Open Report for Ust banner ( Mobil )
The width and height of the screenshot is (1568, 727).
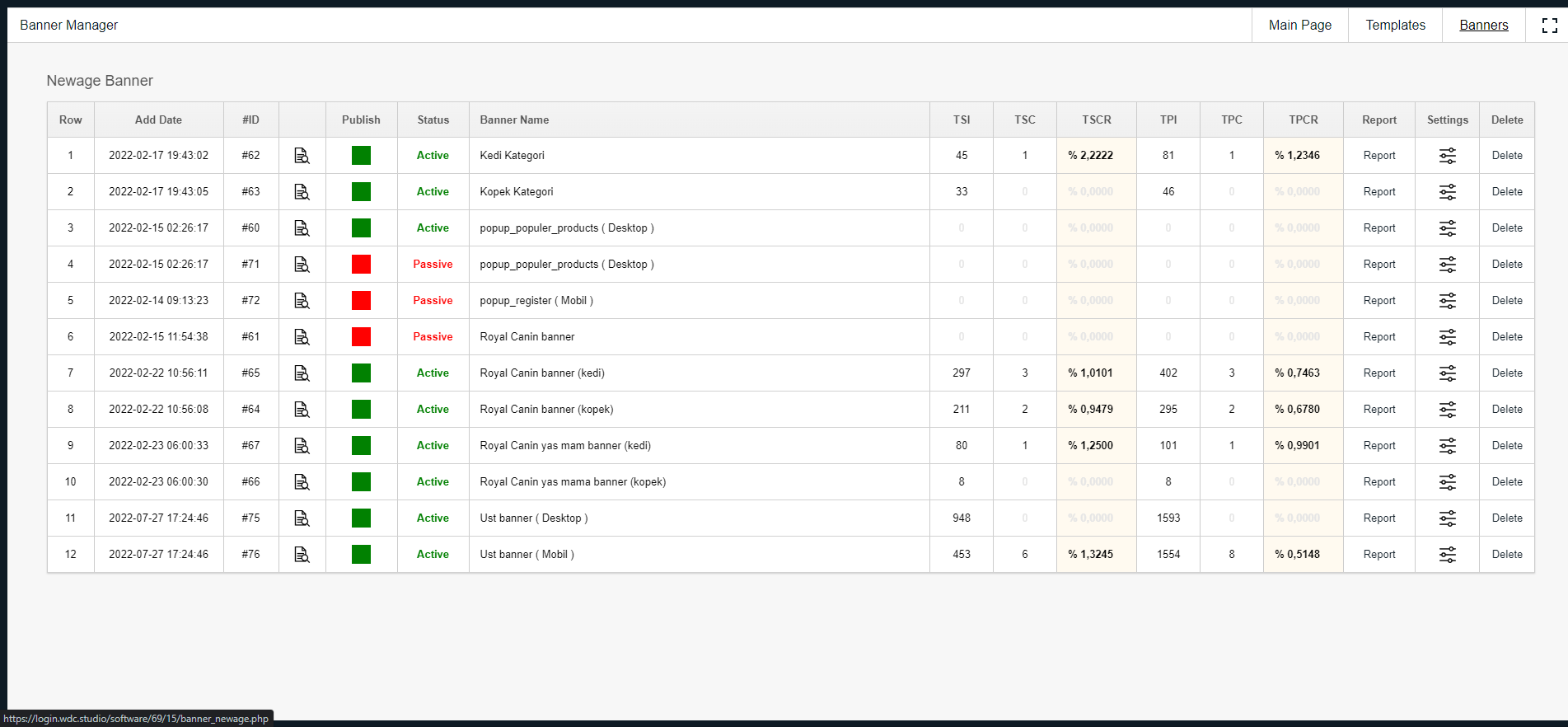click(1379, 555)
